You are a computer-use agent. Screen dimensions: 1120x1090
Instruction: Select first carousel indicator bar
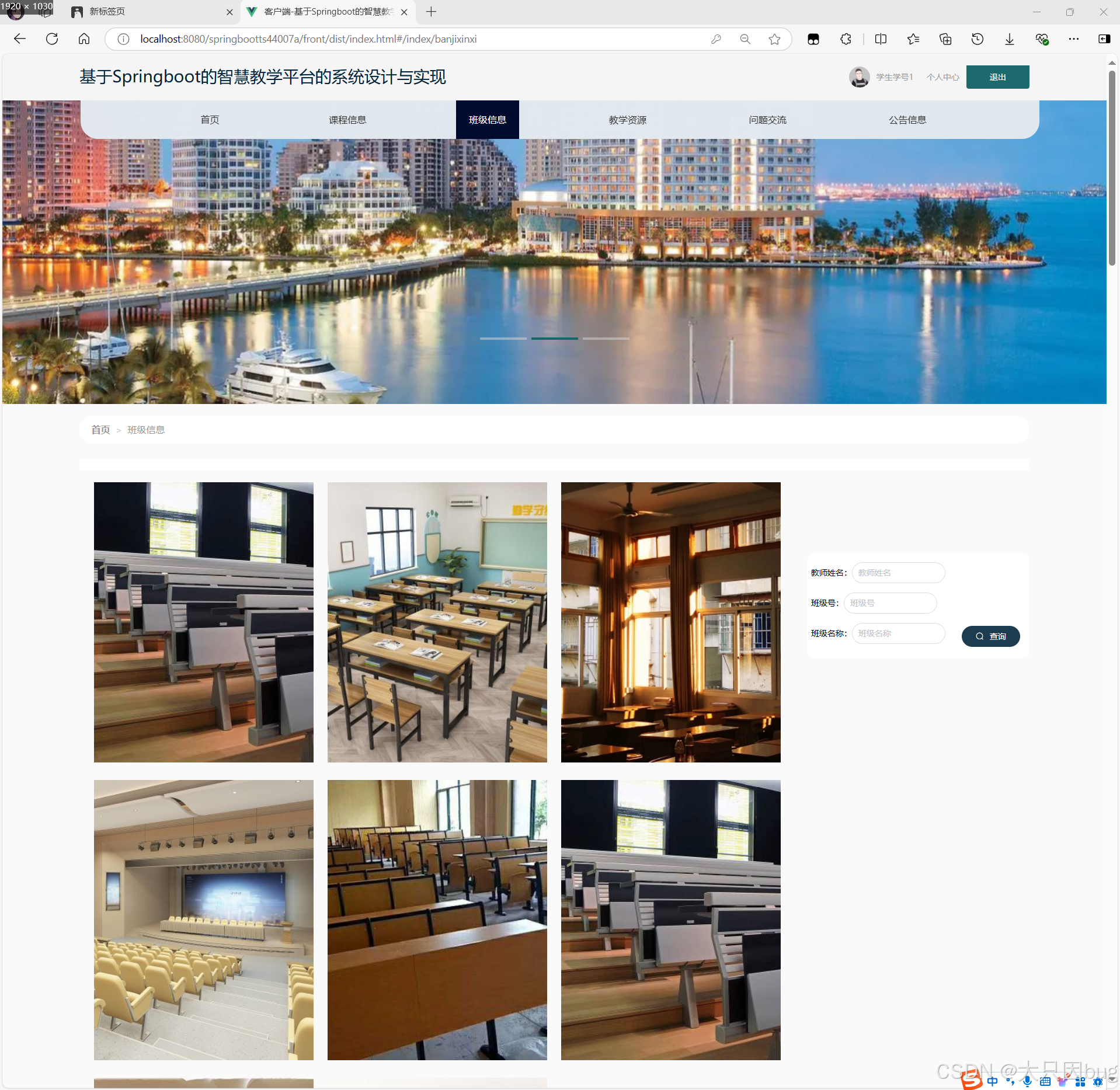(503, 339)
